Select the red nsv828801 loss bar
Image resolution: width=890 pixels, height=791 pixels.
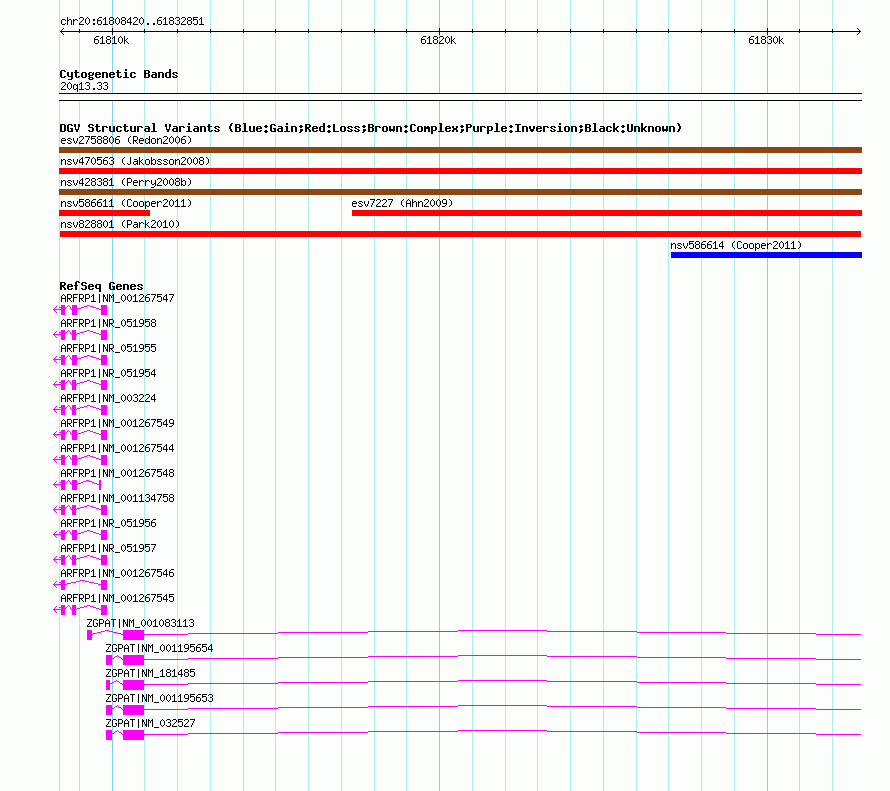[460, 234]
